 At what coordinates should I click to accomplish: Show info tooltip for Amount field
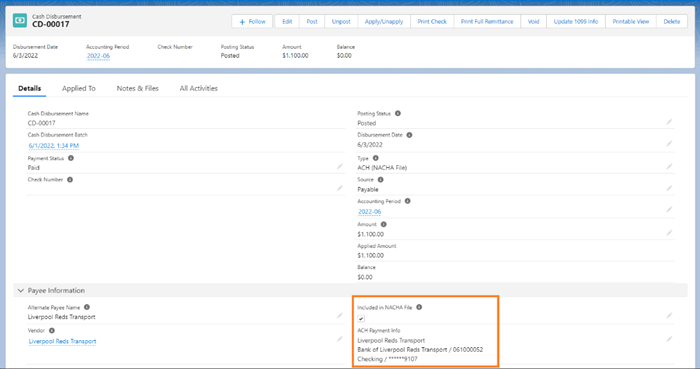point(383,224)
